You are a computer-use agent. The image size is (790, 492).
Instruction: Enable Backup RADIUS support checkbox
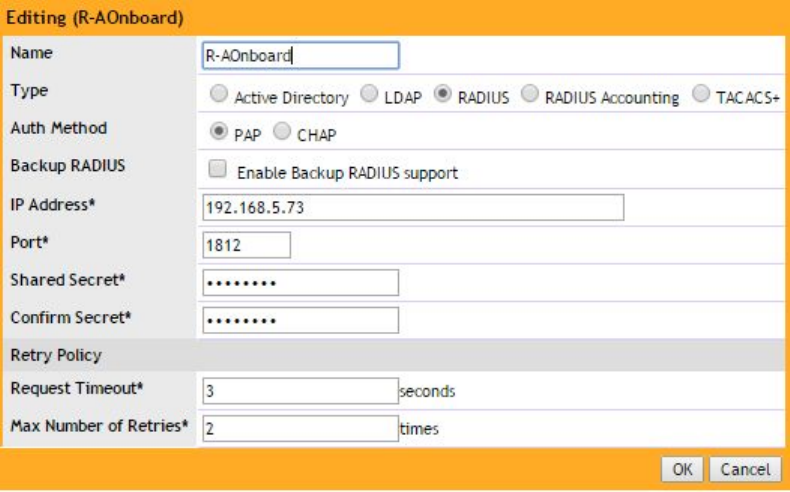(217, 169)
